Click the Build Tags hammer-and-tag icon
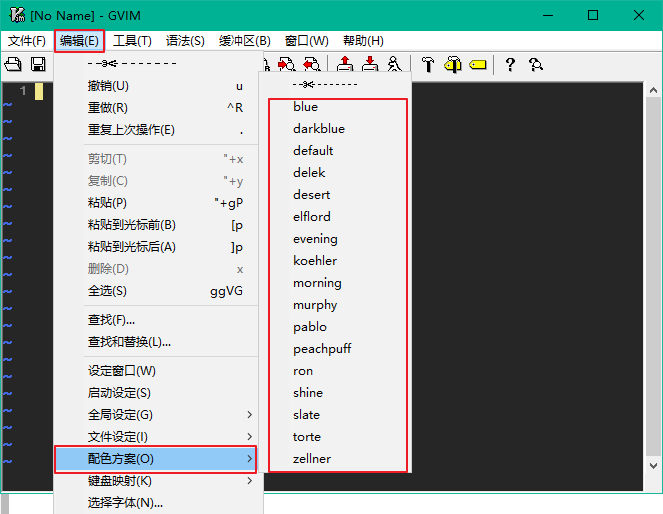Image resolution: width=663 pixels, height=514 pixels. coord(453,65)
